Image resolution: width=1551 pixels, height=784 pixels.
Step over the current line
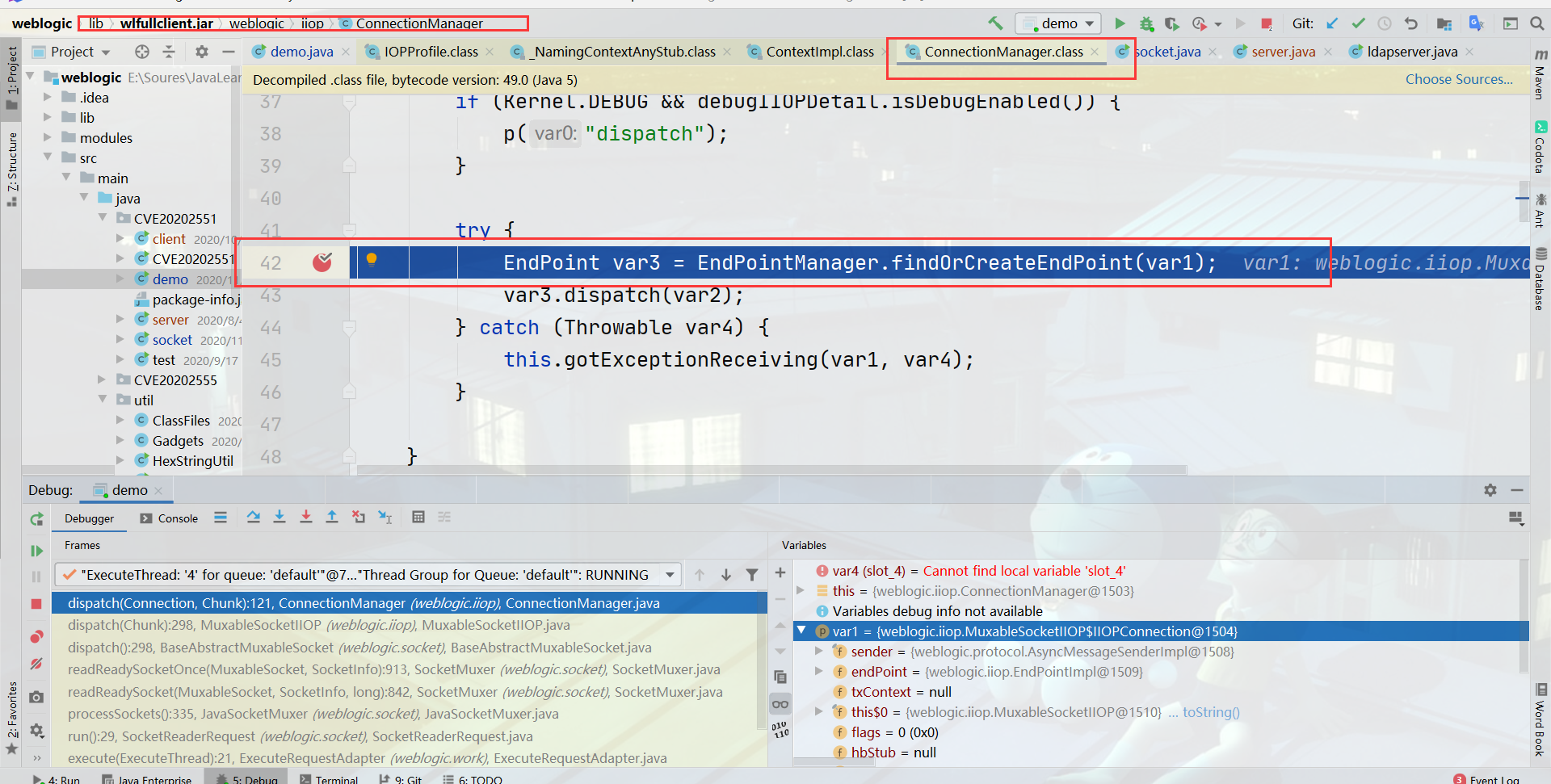(x=253, y=517)
